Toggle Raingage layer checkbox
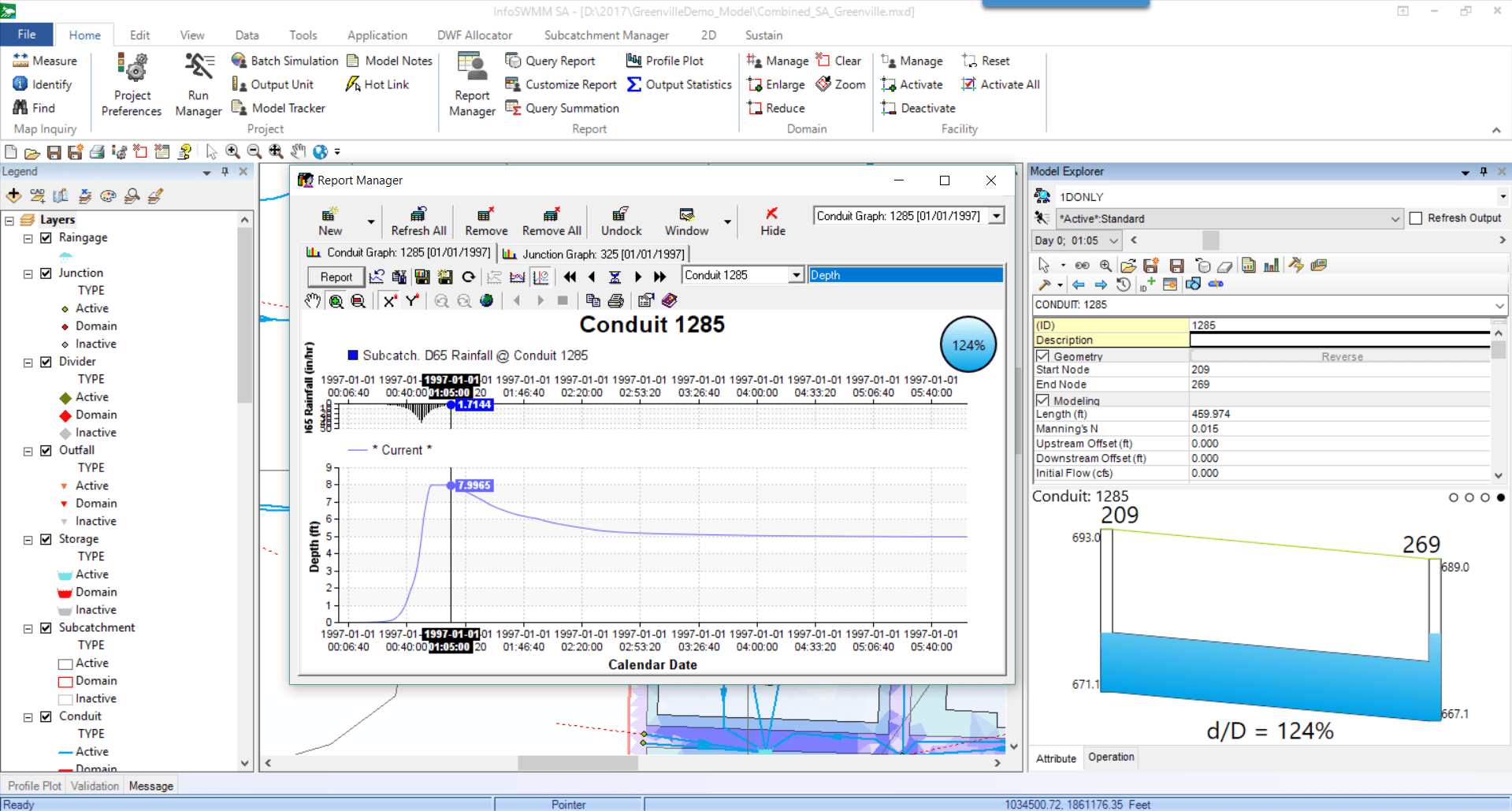 46,238
